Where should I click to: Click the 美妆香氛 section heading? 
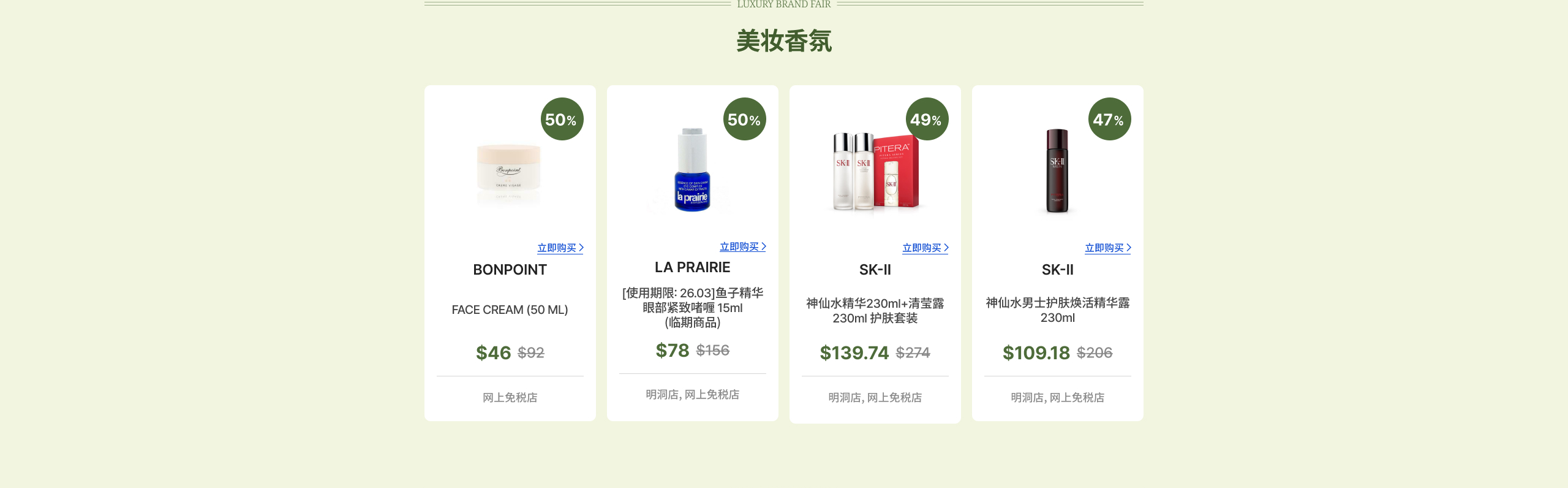784,41
